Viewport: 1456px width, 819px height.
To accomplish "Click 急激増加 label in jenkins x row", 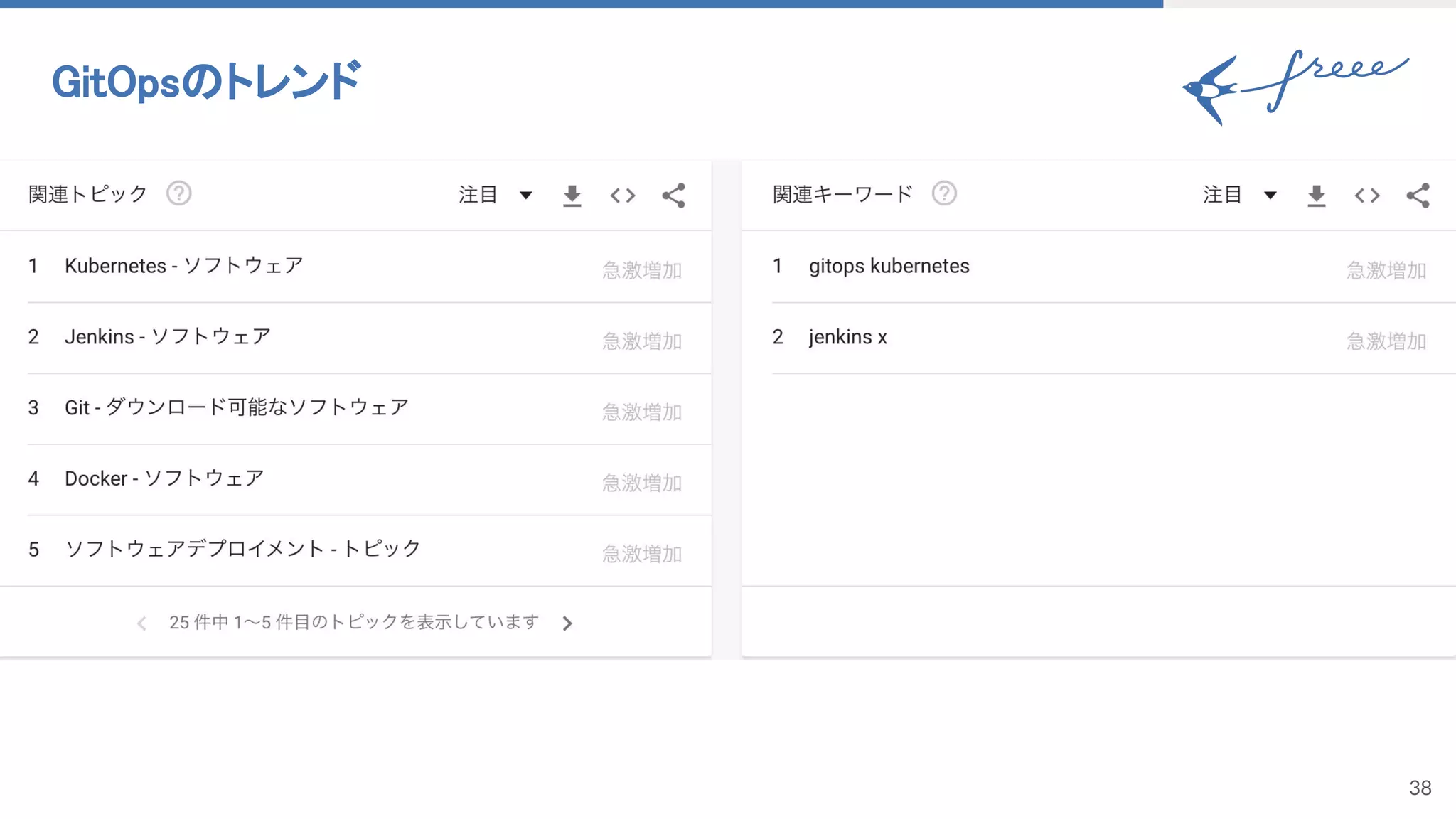I will (1386, 341).
